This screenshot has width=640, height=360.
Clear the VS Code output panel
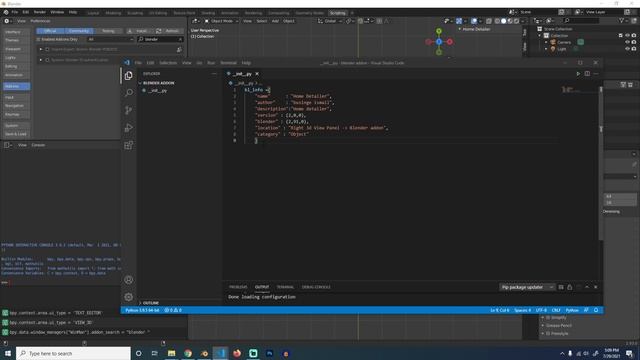point(561,287)
